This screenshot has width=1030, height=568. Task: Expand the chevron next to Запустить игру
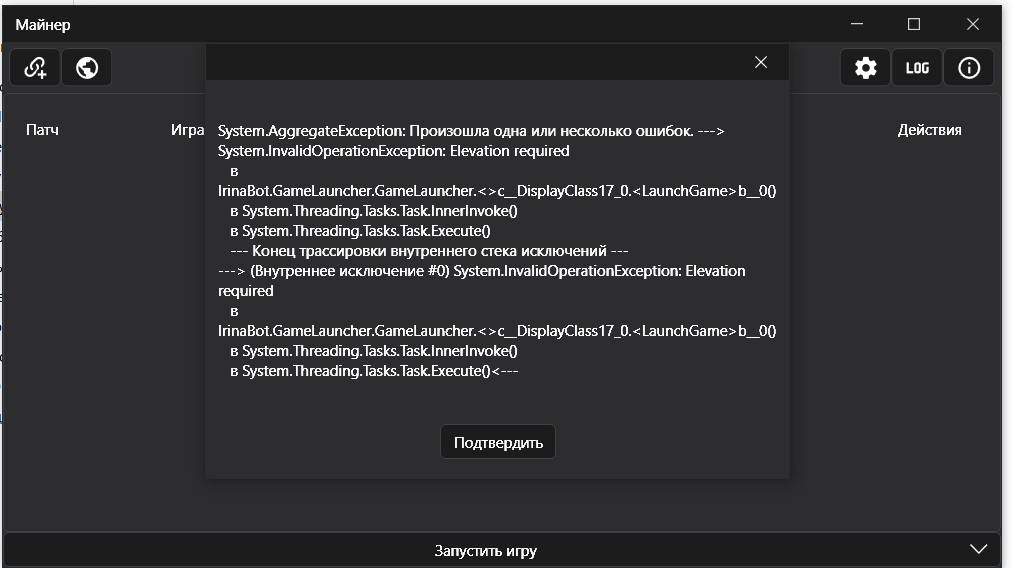[979, 550]
